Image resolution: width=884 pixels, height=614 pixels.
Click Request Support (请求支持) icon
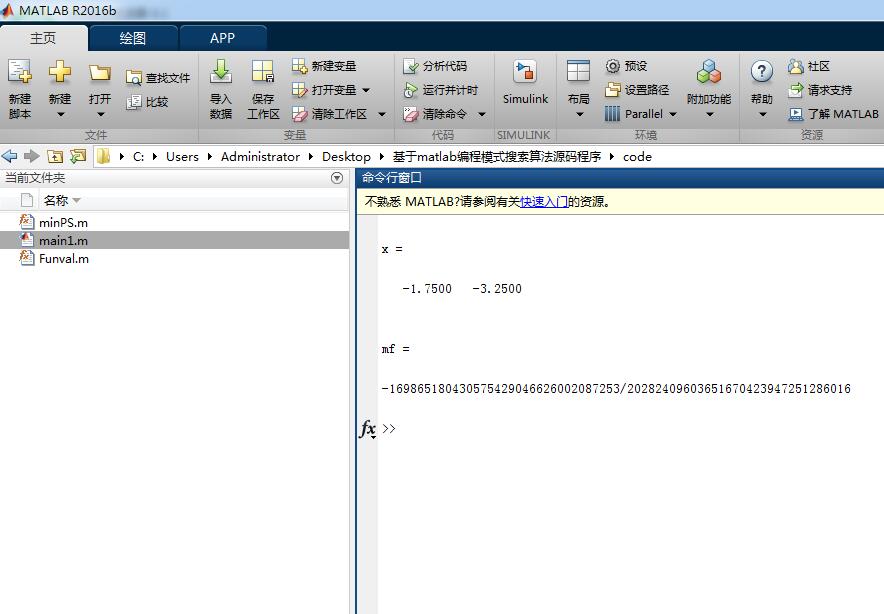795,90
